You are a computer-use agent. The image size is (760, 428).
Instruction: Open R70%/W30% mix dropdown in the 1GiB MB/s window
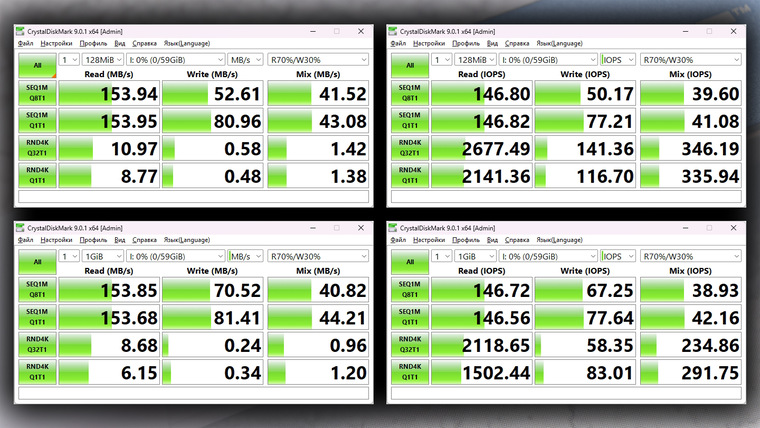318,256
